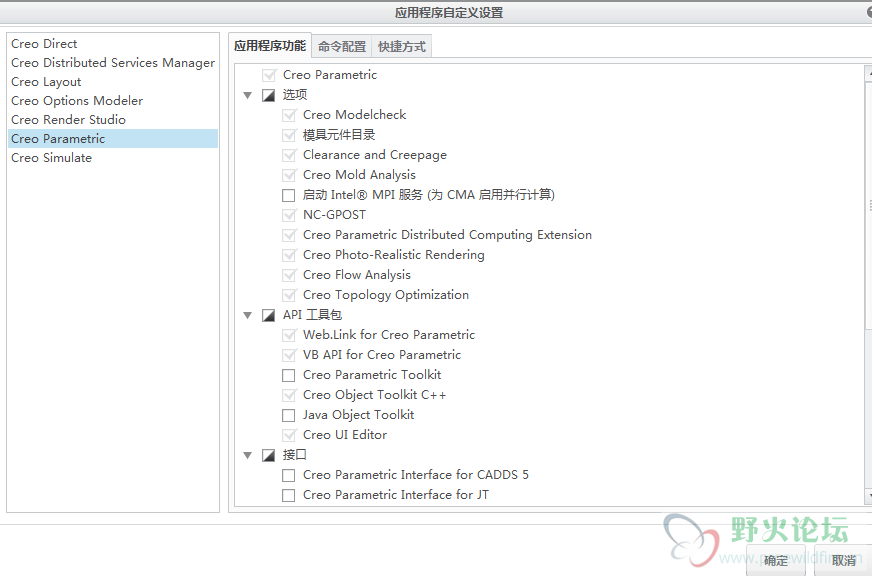
Task: Enable Creo Parametric Toolkit checkbox
Action: pos(289,375)
